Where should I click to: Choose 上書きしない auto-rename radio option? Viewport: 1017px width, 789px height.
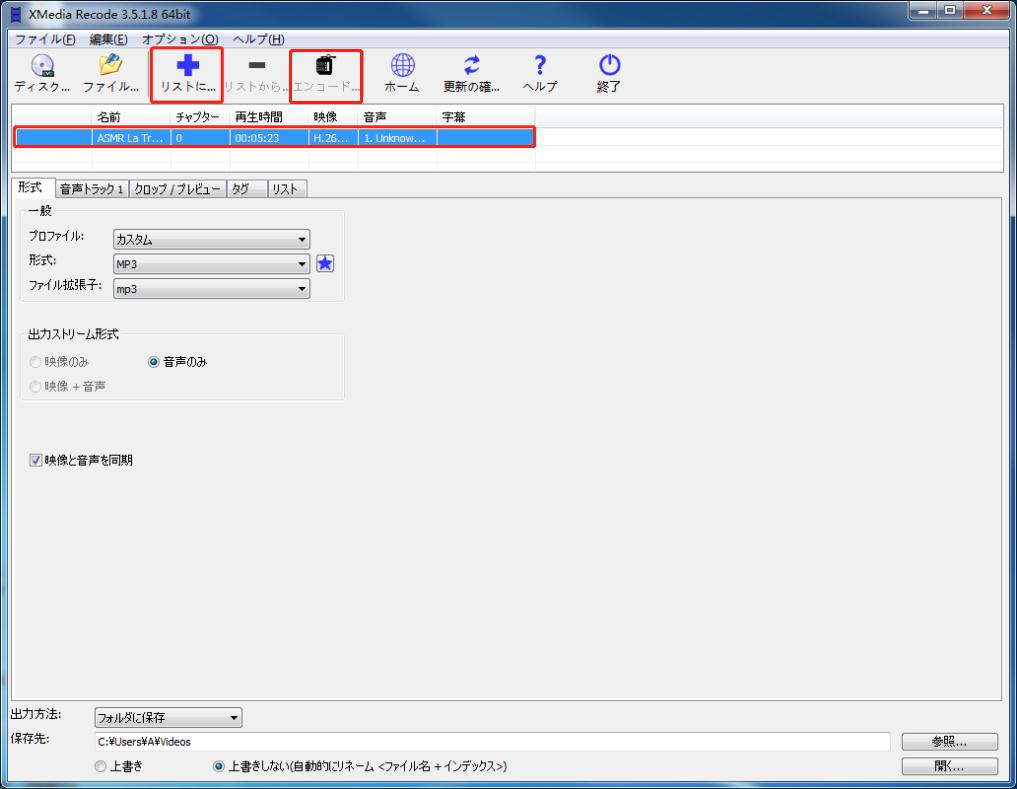pyautogui.click(x=219, y=766)
